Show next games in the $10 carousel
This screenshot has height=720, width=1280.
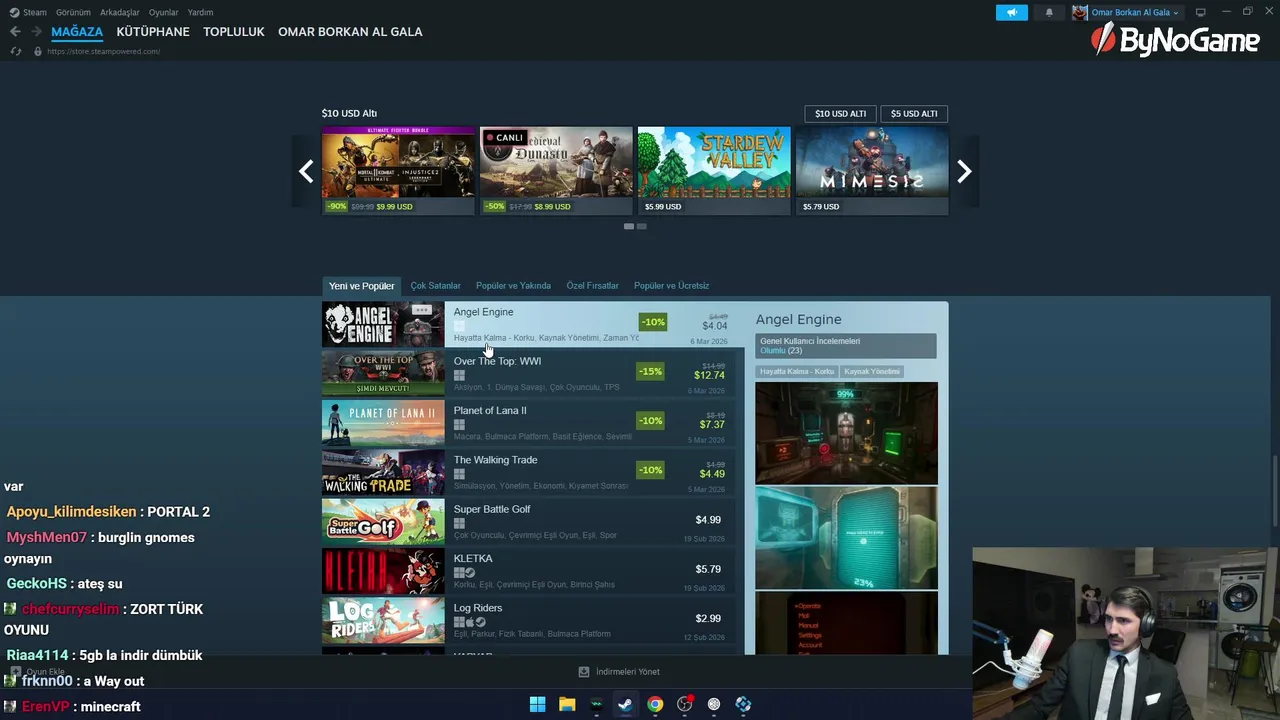(x=964, y=171)
